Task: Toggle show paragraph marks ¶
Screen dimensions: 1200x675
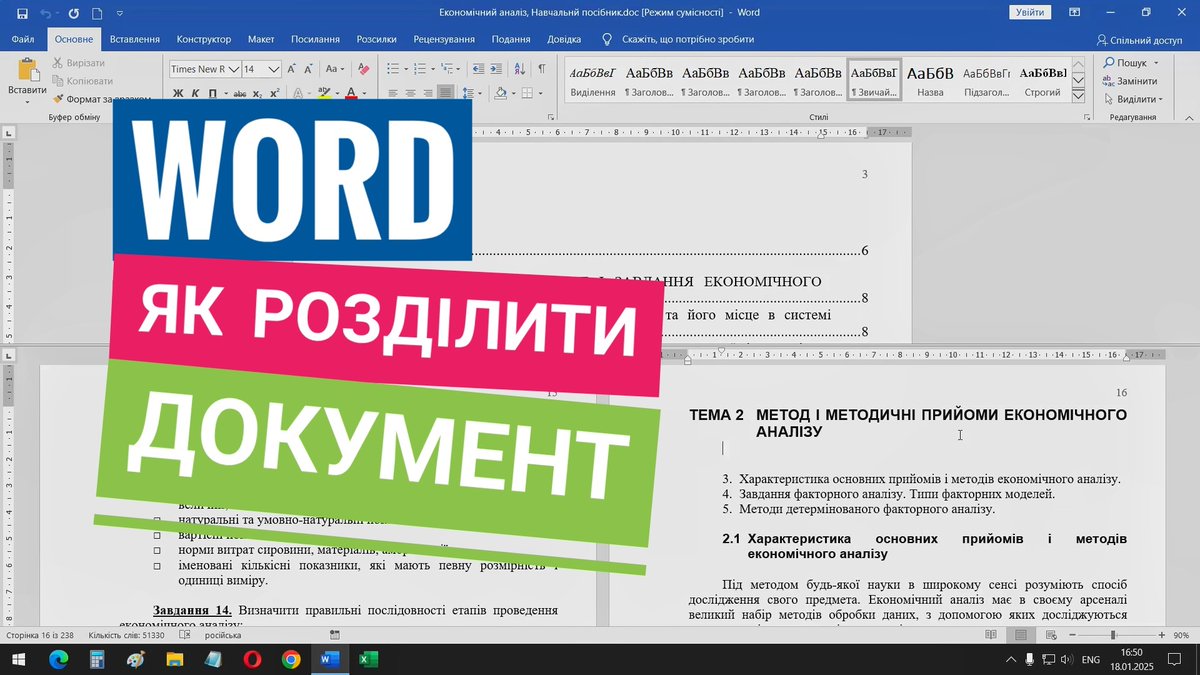Action: 542,69
